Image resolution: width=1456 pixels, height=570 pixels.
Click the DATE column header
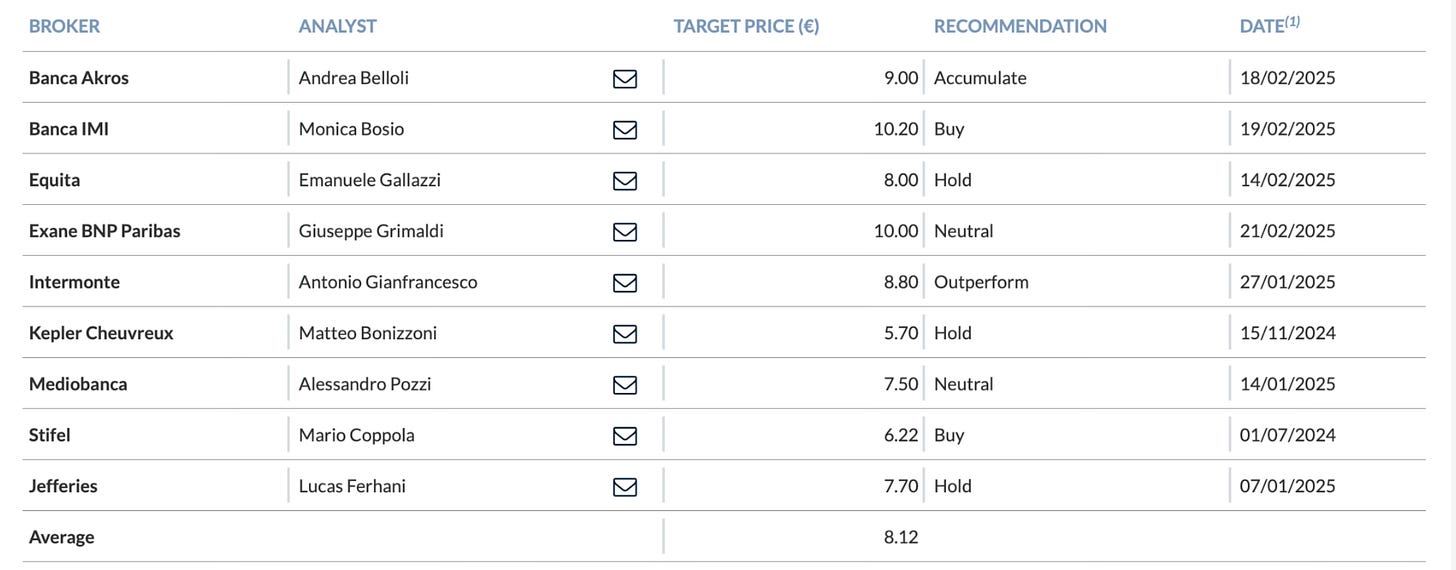(1261, 26)
